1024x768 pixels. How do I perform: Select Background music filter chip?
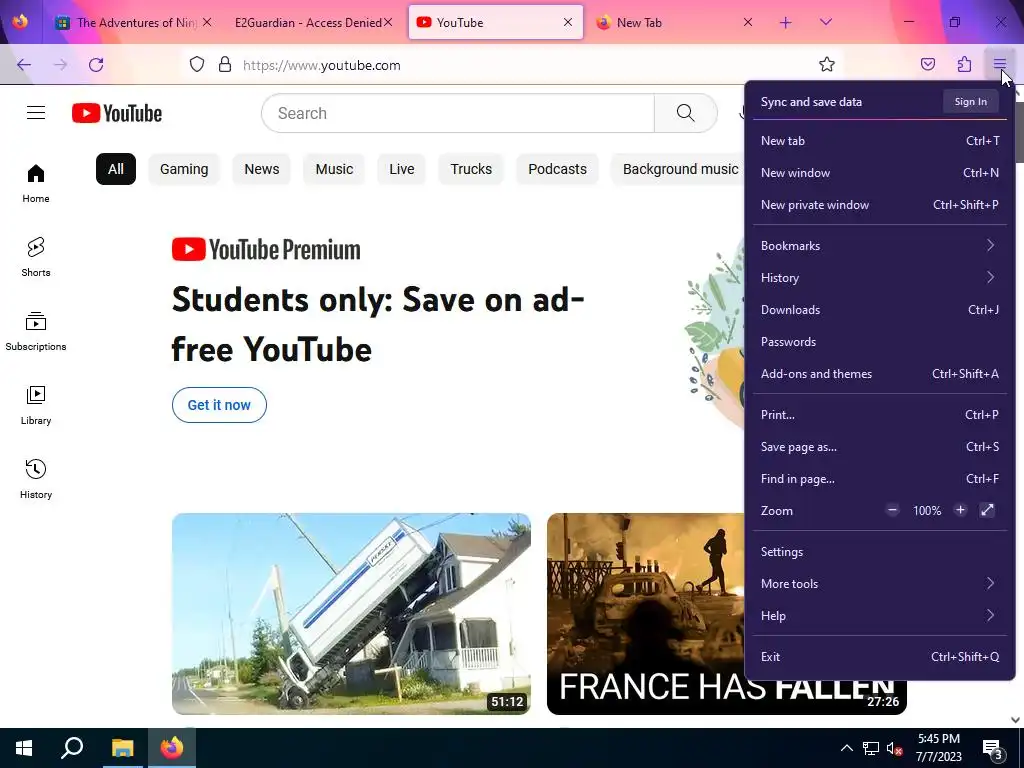coord(678,169)
